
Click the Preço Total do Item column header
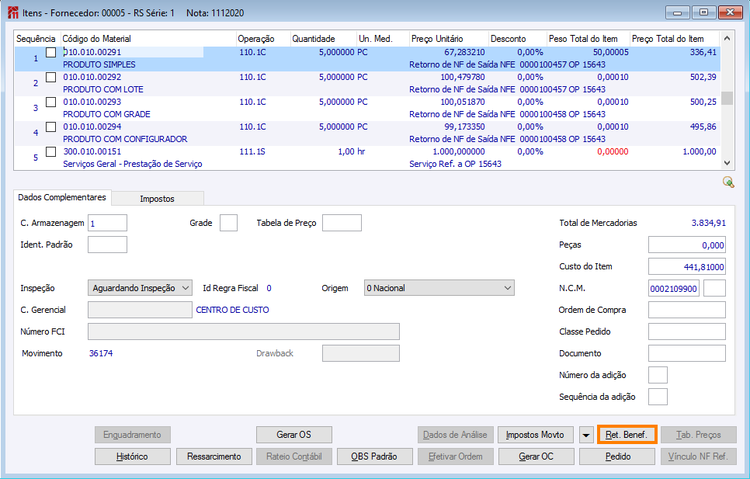tap(674, 39)
